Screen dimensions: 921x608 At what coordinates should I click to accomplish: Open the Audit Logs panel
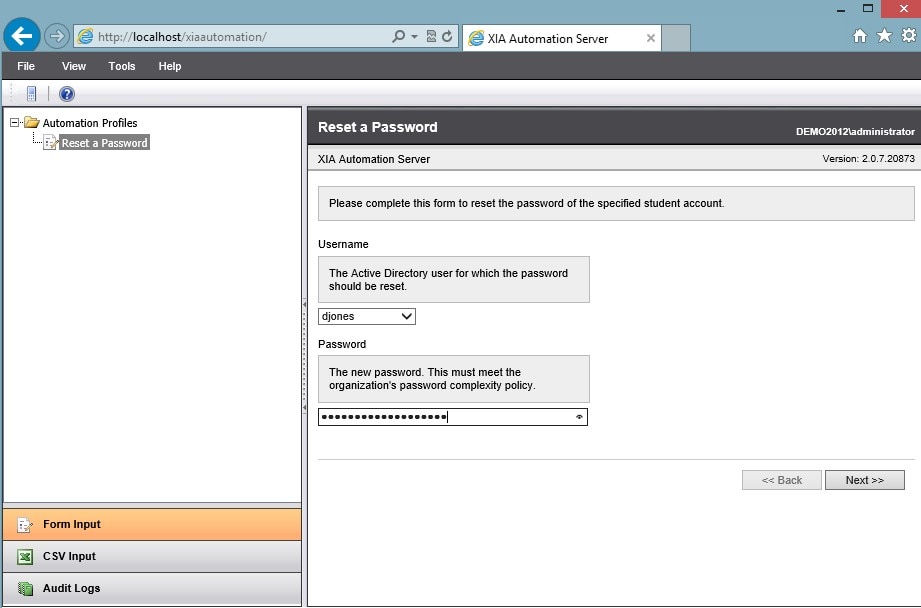(x=152, y=589)
